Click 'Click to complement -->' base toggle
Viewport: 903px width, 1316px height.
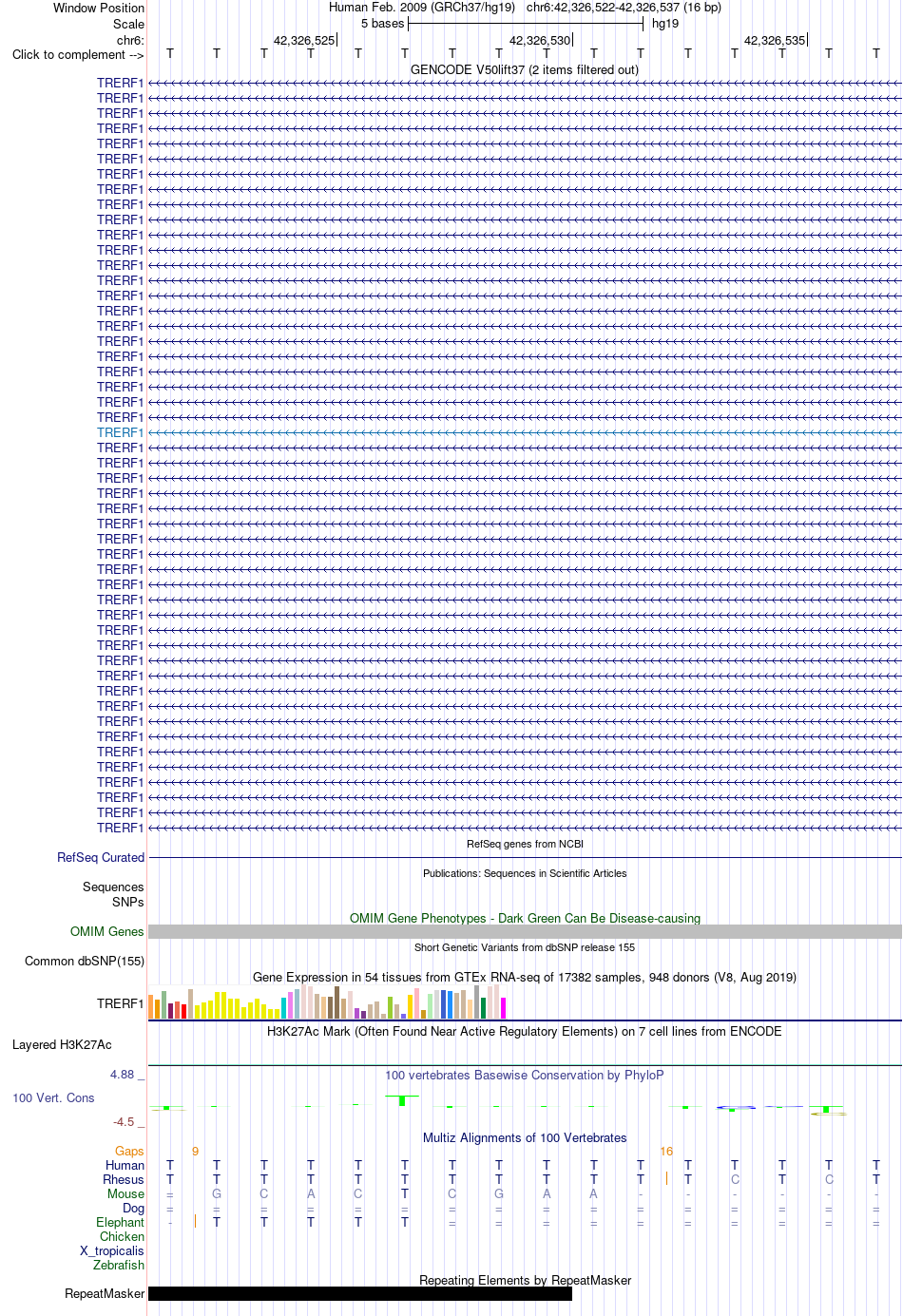(78, 54)
